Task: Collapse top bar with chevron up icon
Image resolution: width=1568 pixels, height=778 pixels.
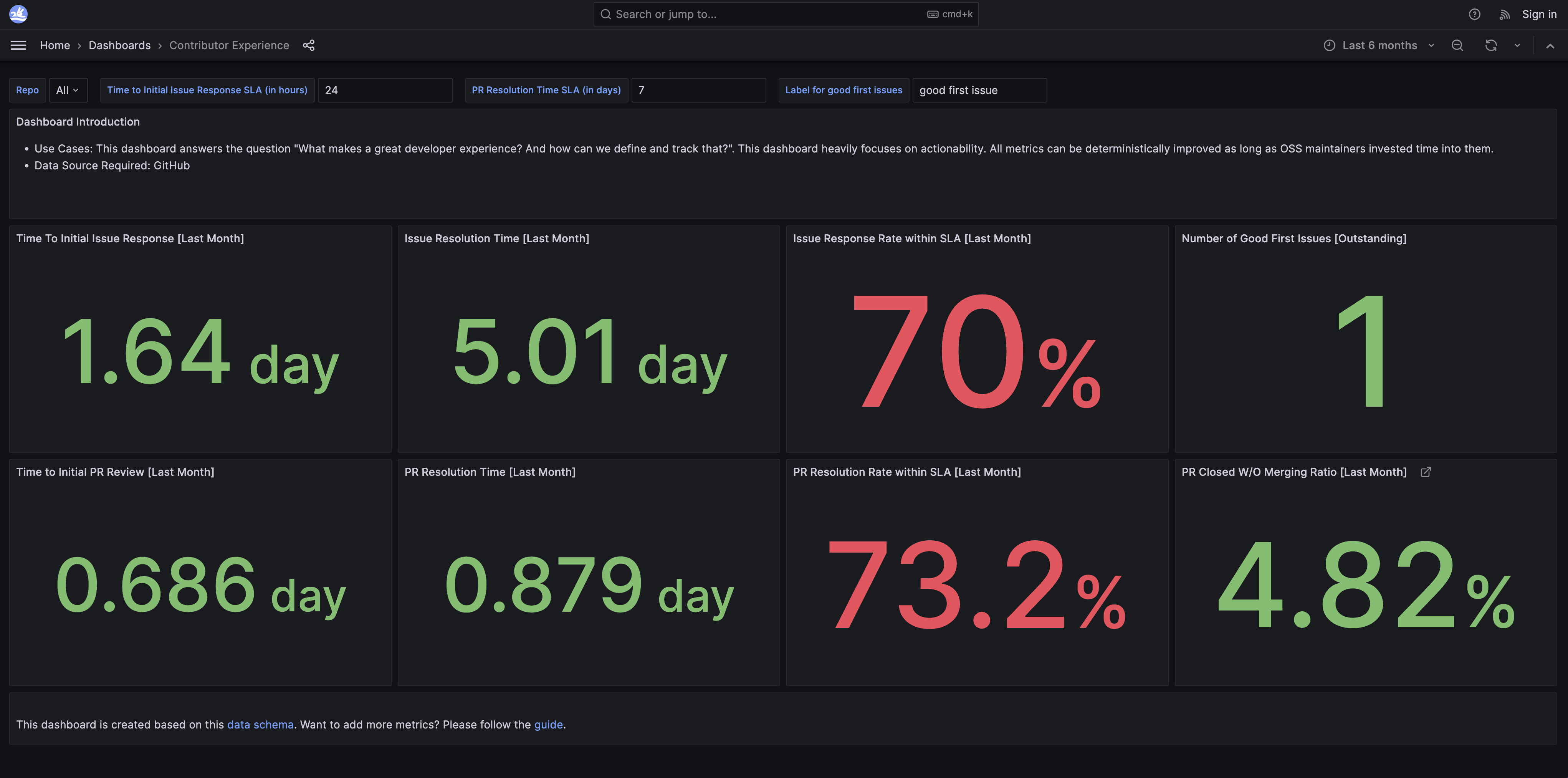Action: (1550, 46)
